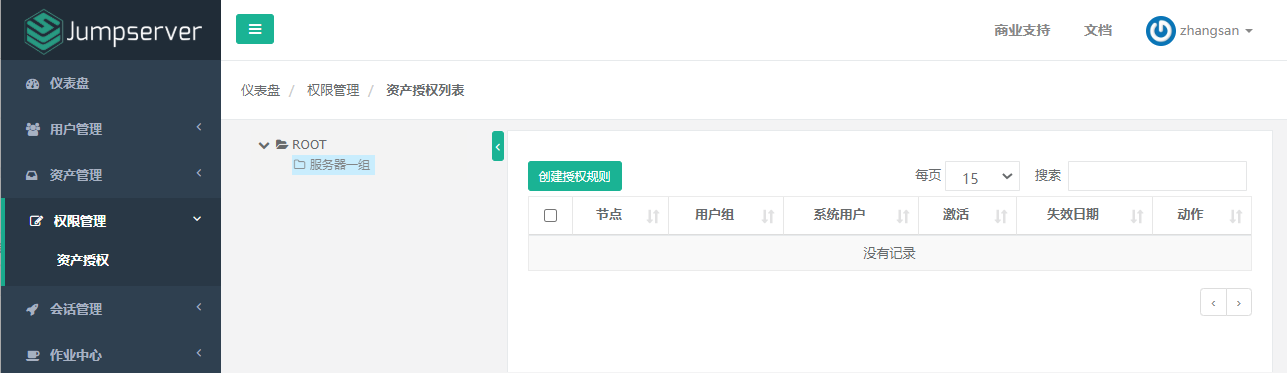The width and height of the screenshot is (1287, 373).
Task: Click the 权限管理 sidebar label
Action: [80, 222]
